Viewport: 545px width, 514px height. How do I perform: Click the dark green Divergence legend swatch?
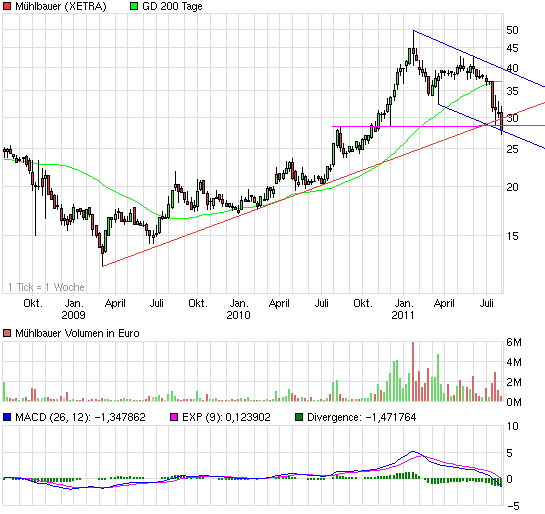tap(299, 417)
